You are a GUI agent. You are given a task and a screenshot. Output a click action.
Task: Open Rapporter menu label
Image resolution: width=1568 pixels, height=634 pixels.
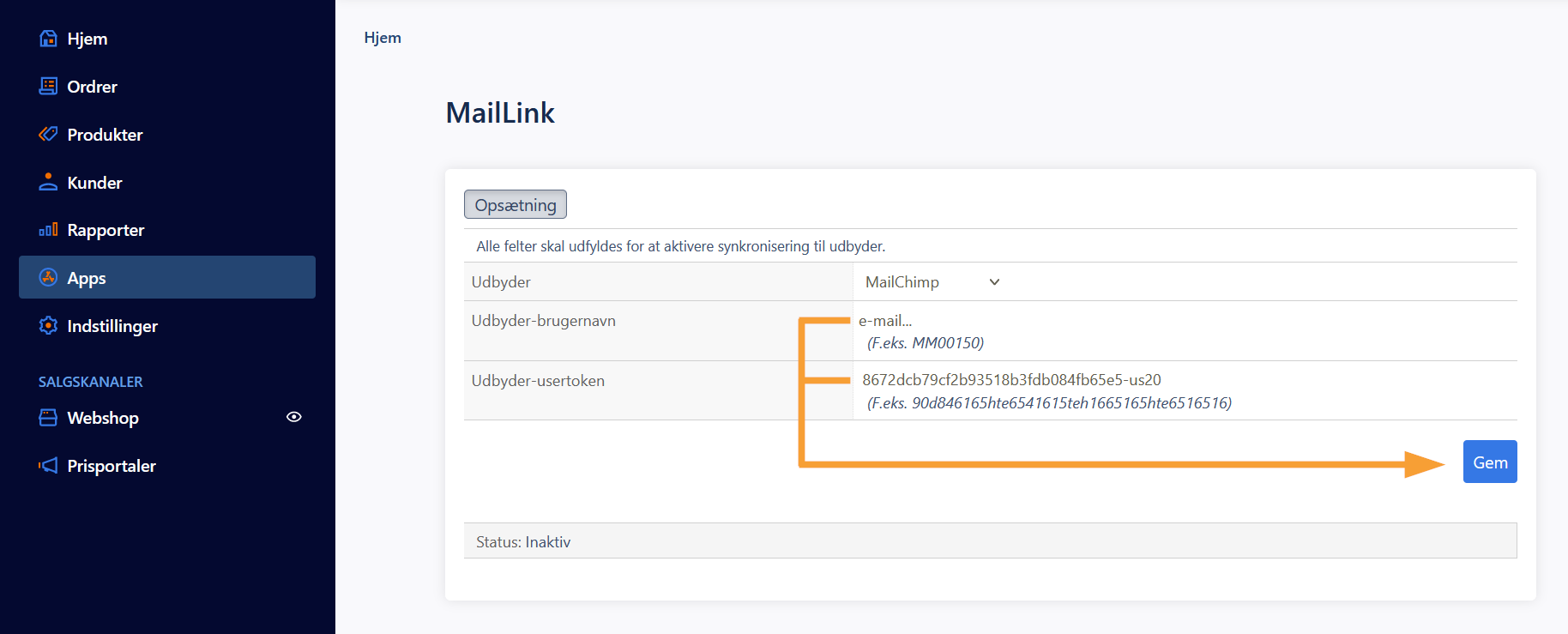[106, 230]
